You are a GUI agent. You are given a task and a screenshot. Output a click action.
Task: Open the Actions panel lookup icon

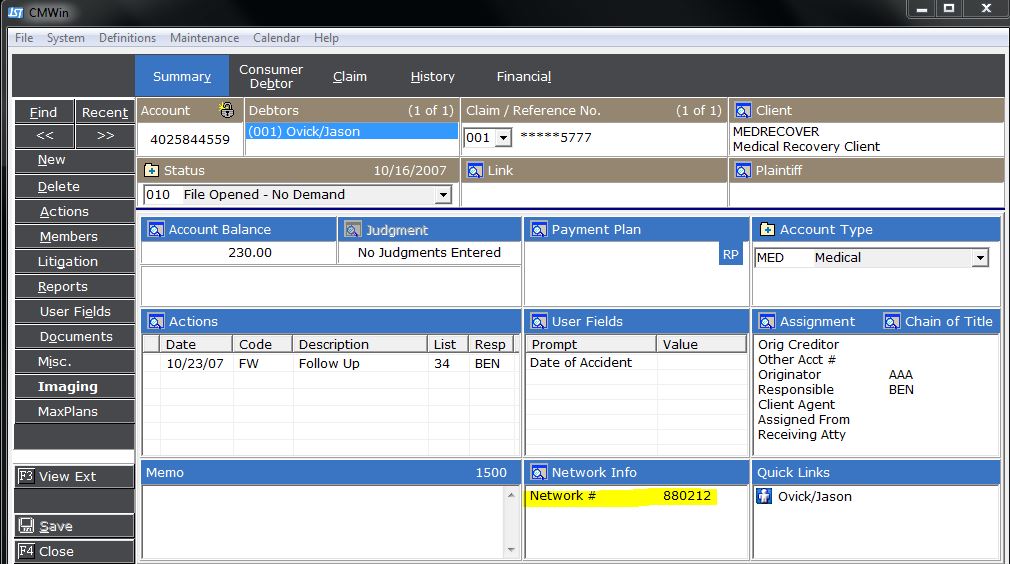(155, 321)
